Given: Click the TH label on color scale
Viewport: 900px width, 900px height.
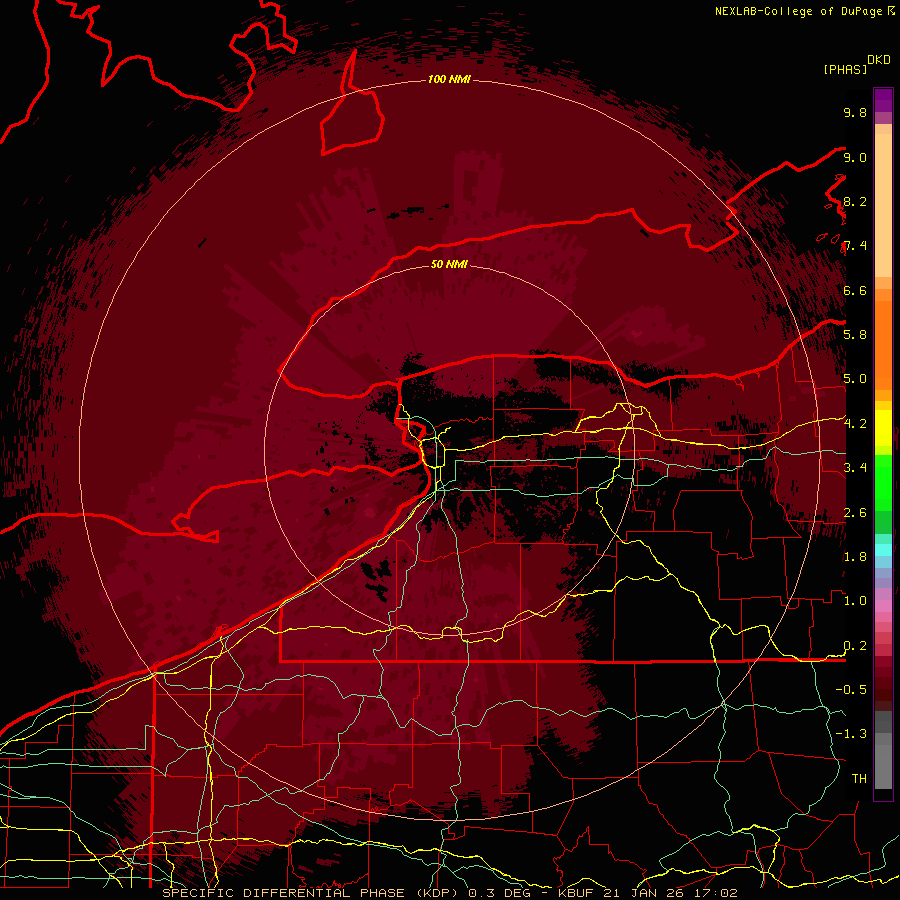Looking at the screenshot, I should click(x=859, y=778).
